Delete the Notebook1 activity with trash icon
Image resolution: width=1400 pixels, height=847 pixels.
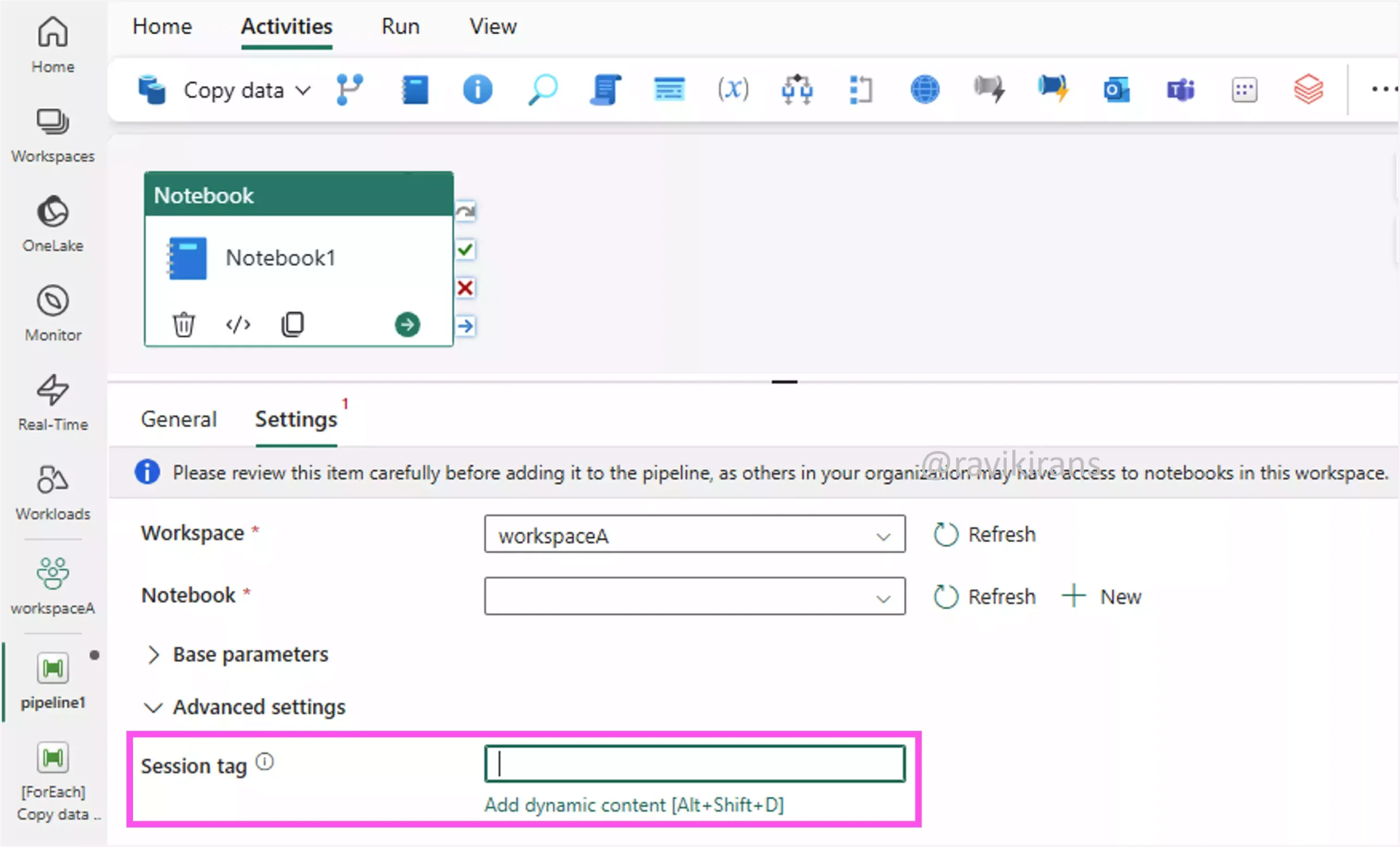point(184,324)
